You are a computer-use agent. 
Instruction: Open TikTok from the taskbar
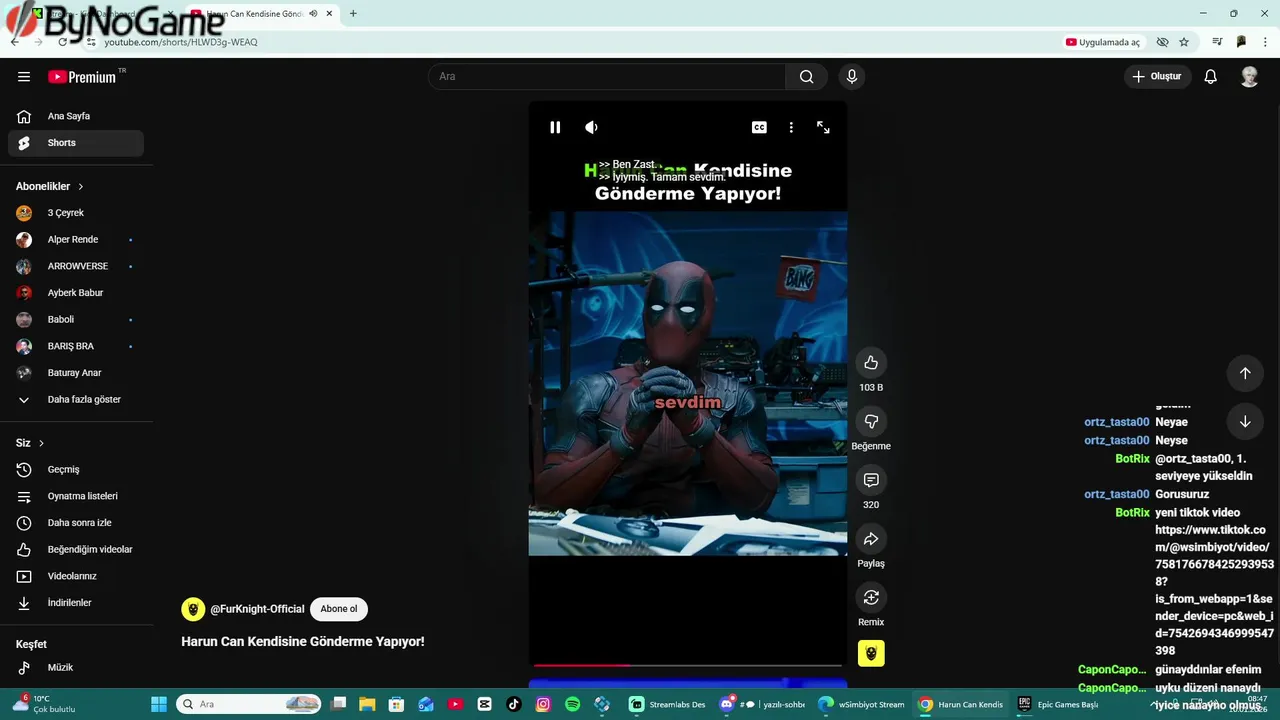tap(514, 704)
